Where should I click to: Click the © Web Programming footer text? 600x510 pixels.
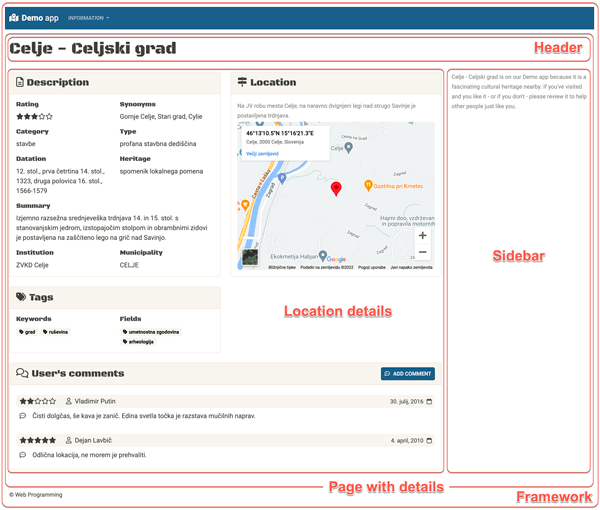(x=36, y=495)
